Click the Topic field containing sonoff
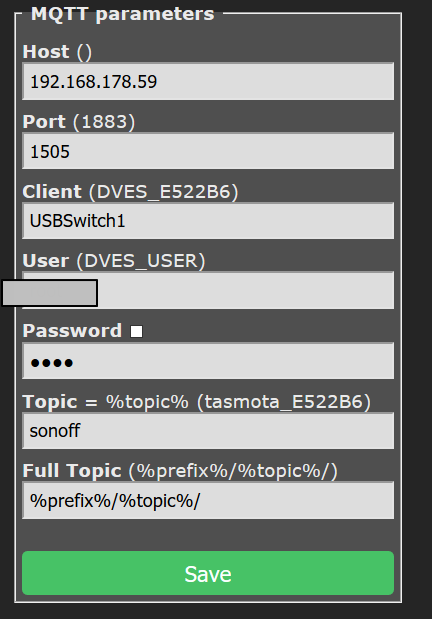The width and height of the screenshot is (432, 619). tap(208, 431)
